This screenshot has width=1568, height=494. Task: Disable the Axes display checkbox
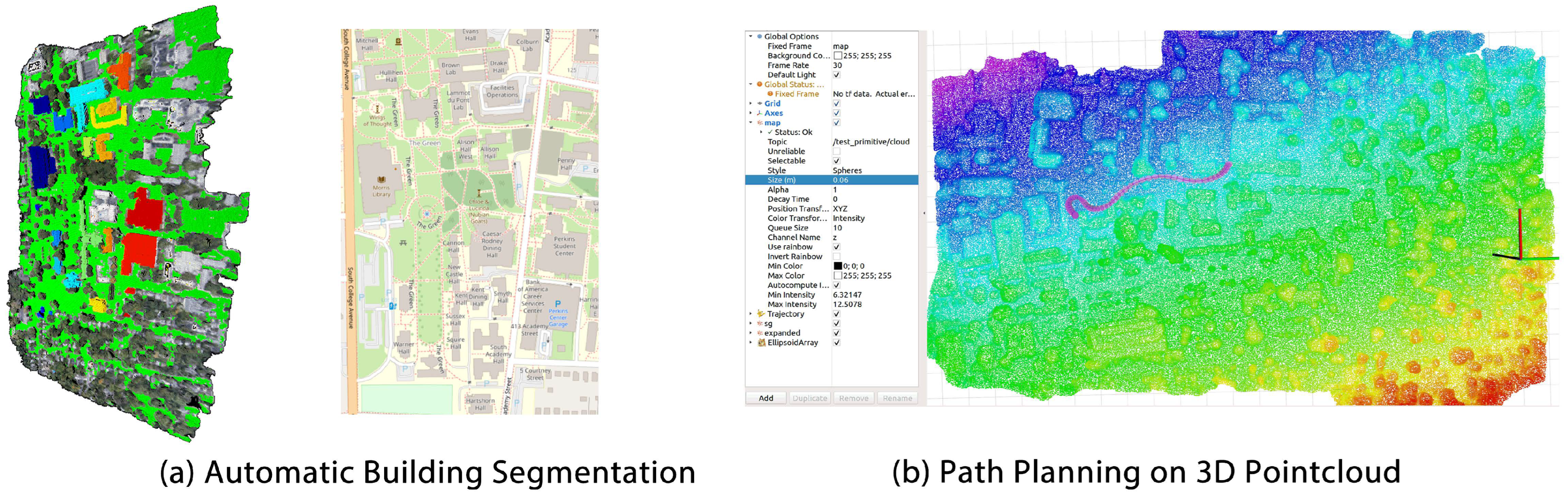(836, 113)
